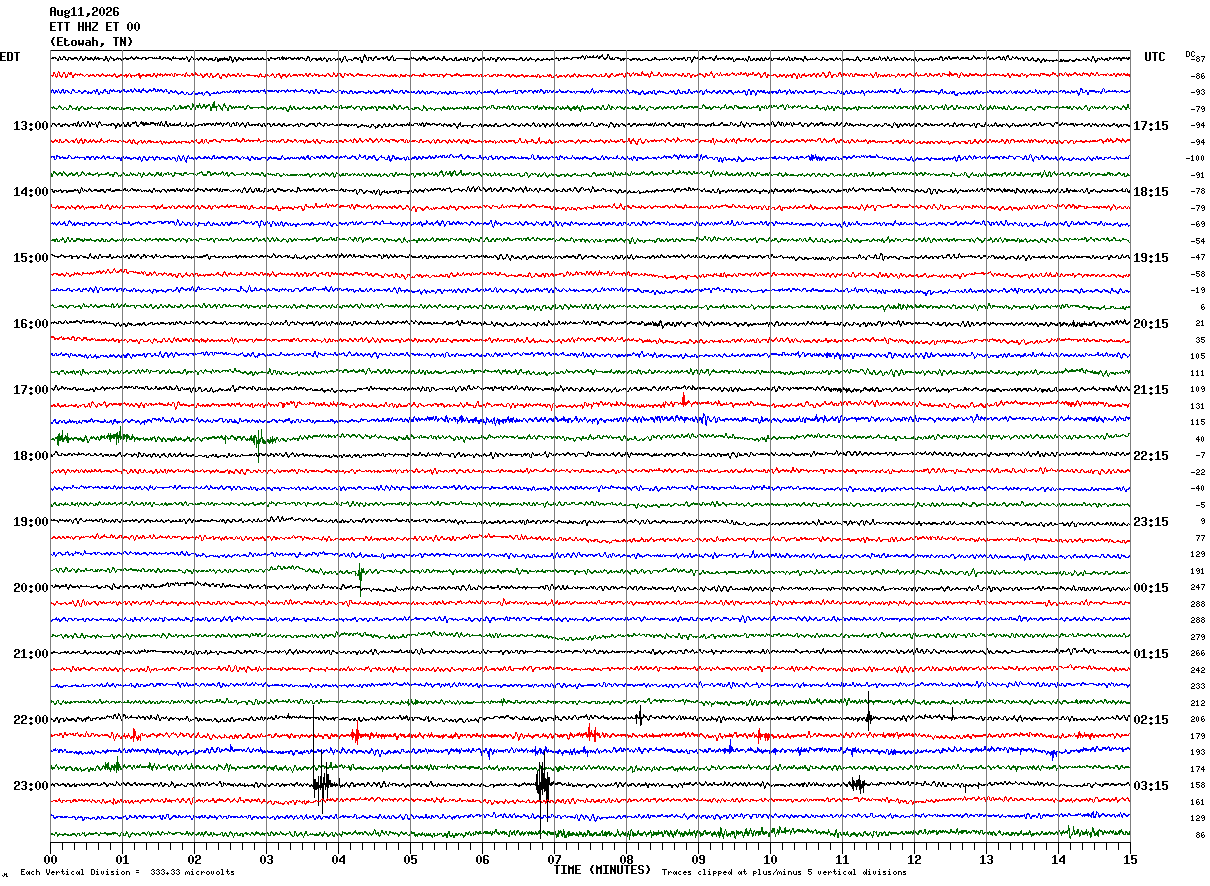Click minute 07 on the time axis
Image resolution: width=1210 pixels, height=886 pixels.
click(554, 859)
